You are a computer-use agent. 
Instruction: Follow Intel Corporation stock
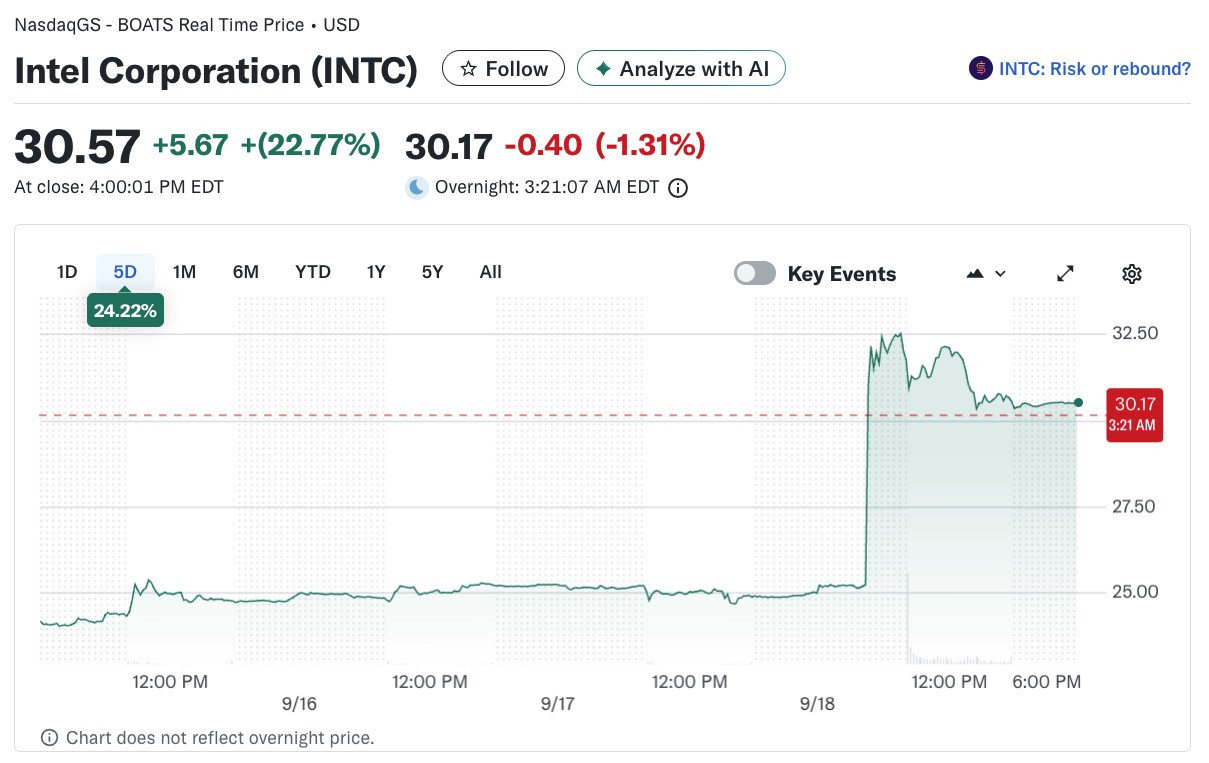tap(503, 69)
